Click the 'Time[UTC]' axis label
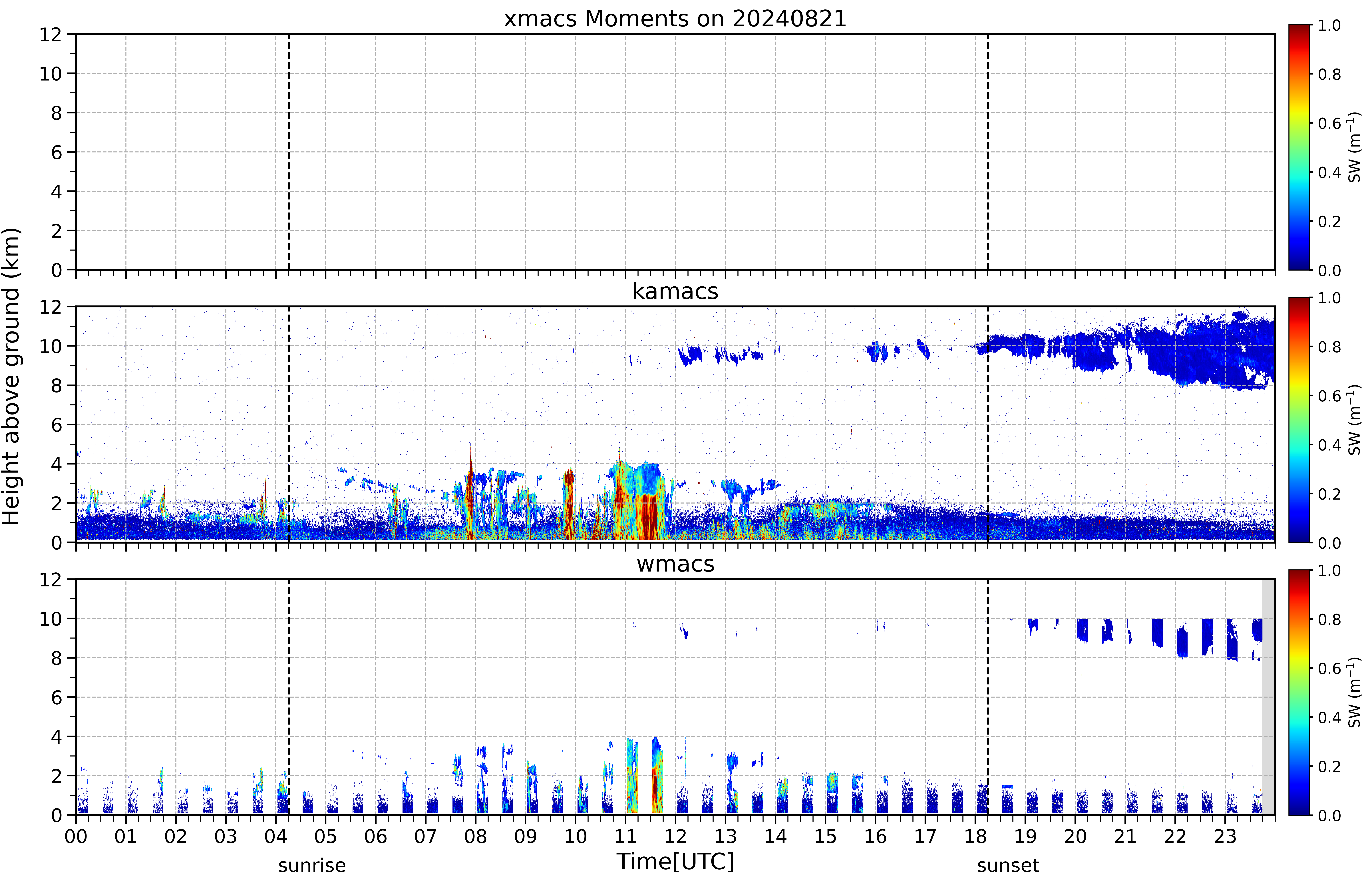 [675, 861]
